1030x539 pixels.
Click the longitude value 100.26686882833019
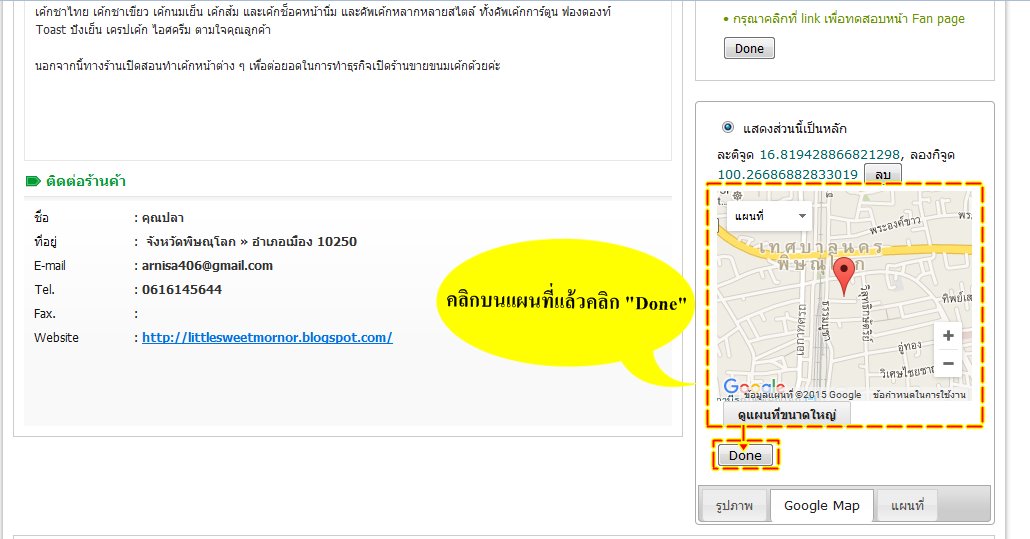787,174
